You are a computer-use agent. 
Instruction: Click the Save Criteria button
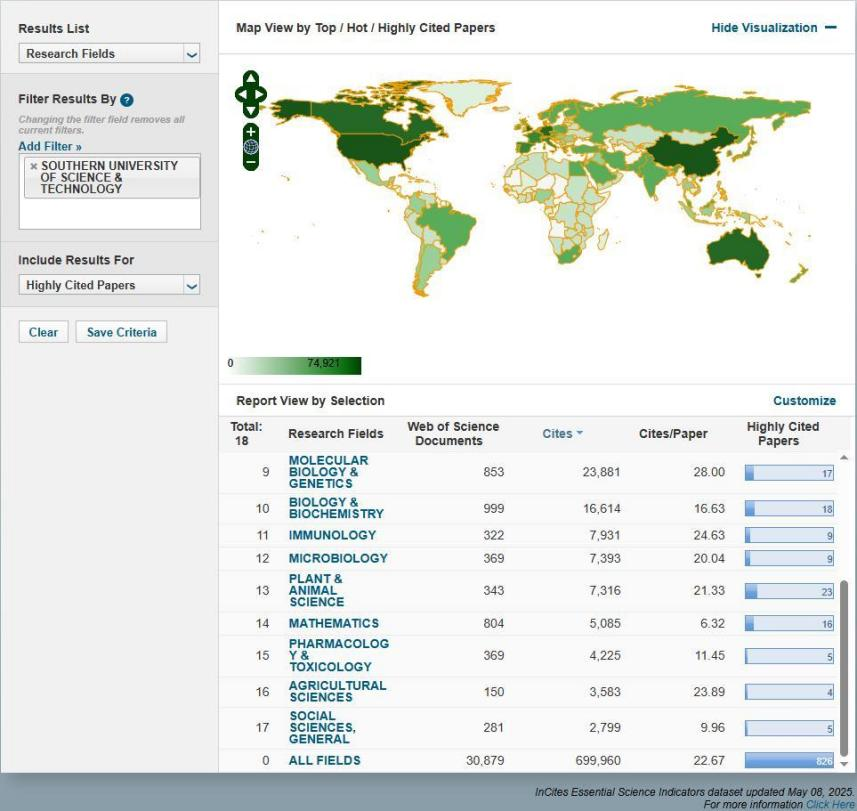121,332
